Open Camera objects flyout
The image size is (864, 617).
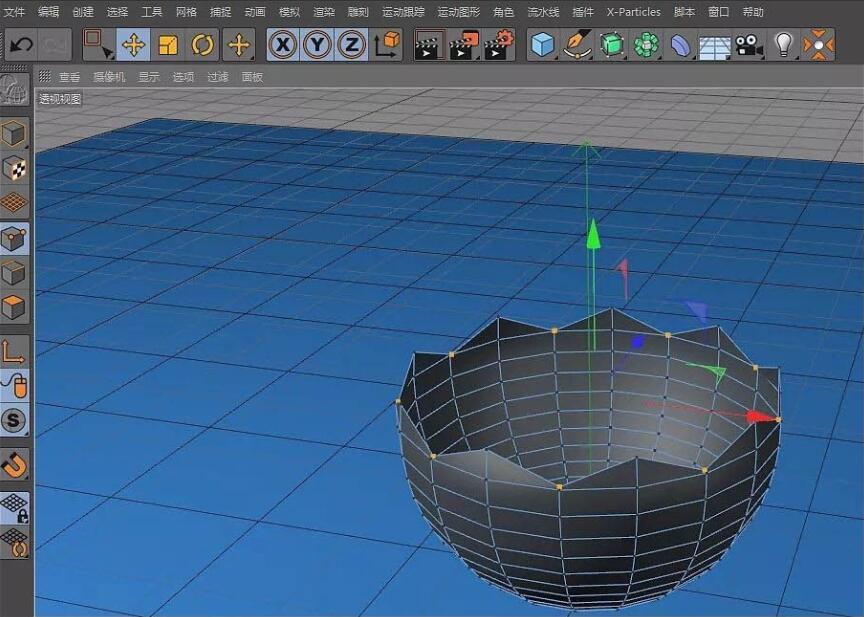tap(750, 45)
